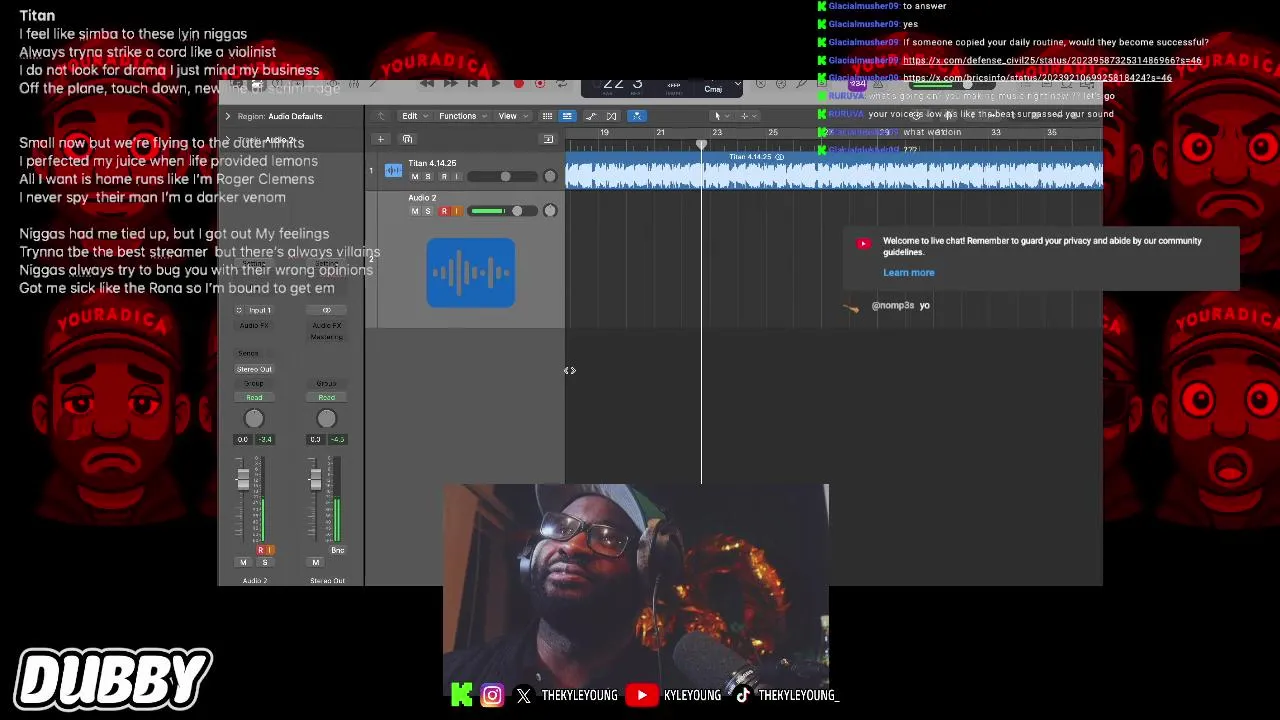
Task: Click the global tracks button above headers
Action: [548, 139]
